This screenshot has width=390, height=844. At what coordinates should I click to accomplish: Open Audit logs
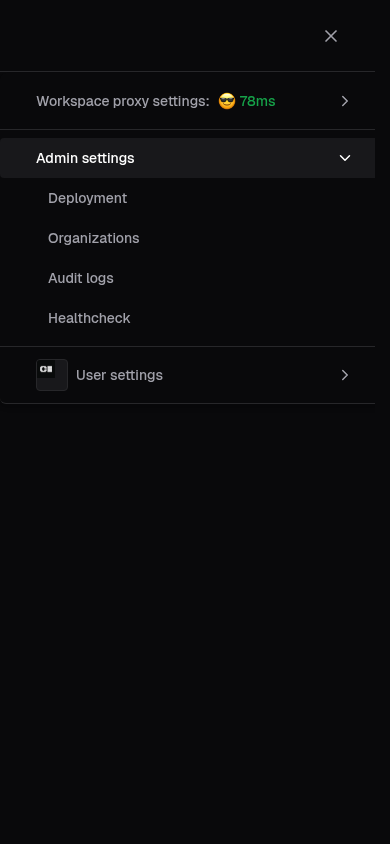pyautogui.click(x=81, y=278)
